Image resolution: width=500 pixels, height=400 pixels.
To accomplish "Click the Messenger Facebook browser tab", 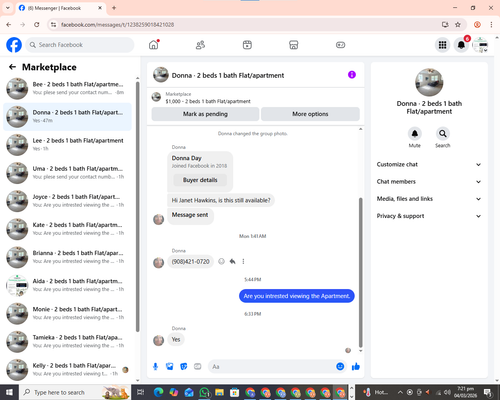I will 61,8.
